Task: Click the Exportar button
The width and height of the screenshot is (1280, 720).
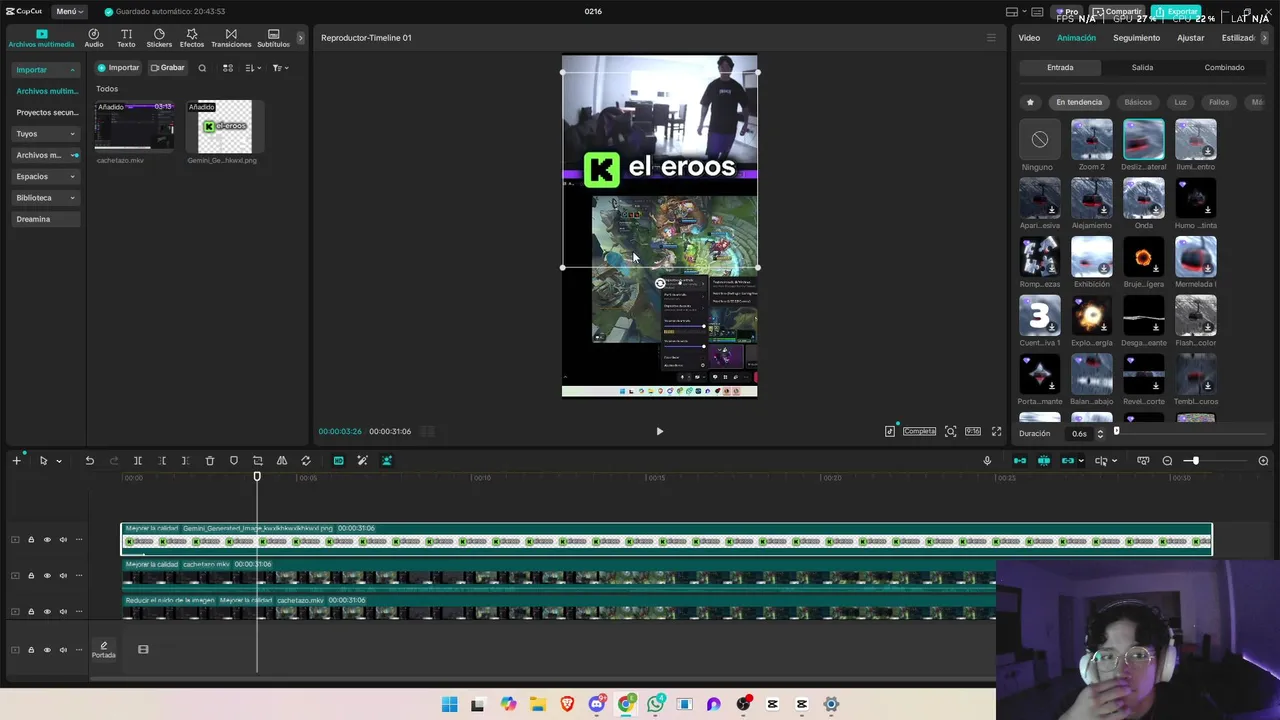Action: (1176, 12)
